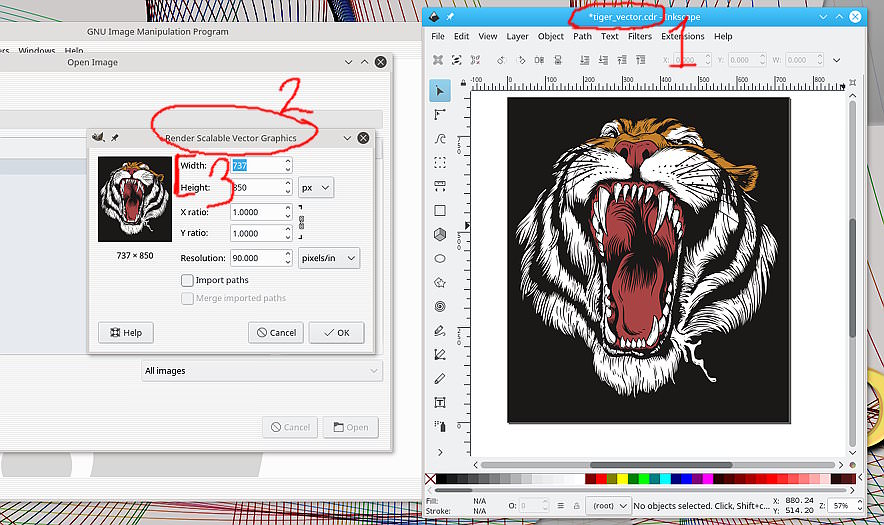Rotate selection counter-clockwise icon
884x525 pixels.
501,60
